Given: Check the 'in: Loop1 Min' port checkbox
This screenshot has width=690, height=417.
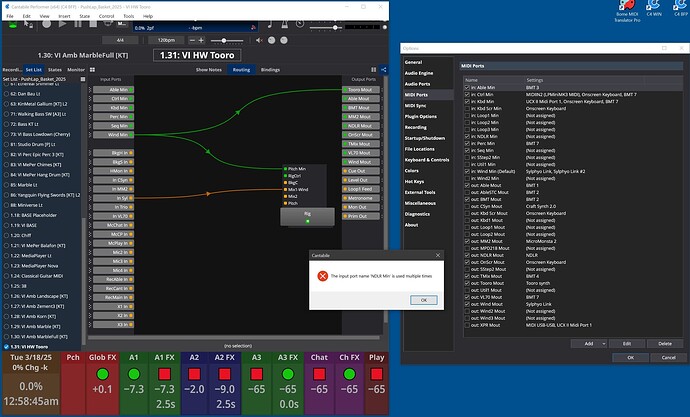Looking at the screenshot, I should (x=467, y=116).
